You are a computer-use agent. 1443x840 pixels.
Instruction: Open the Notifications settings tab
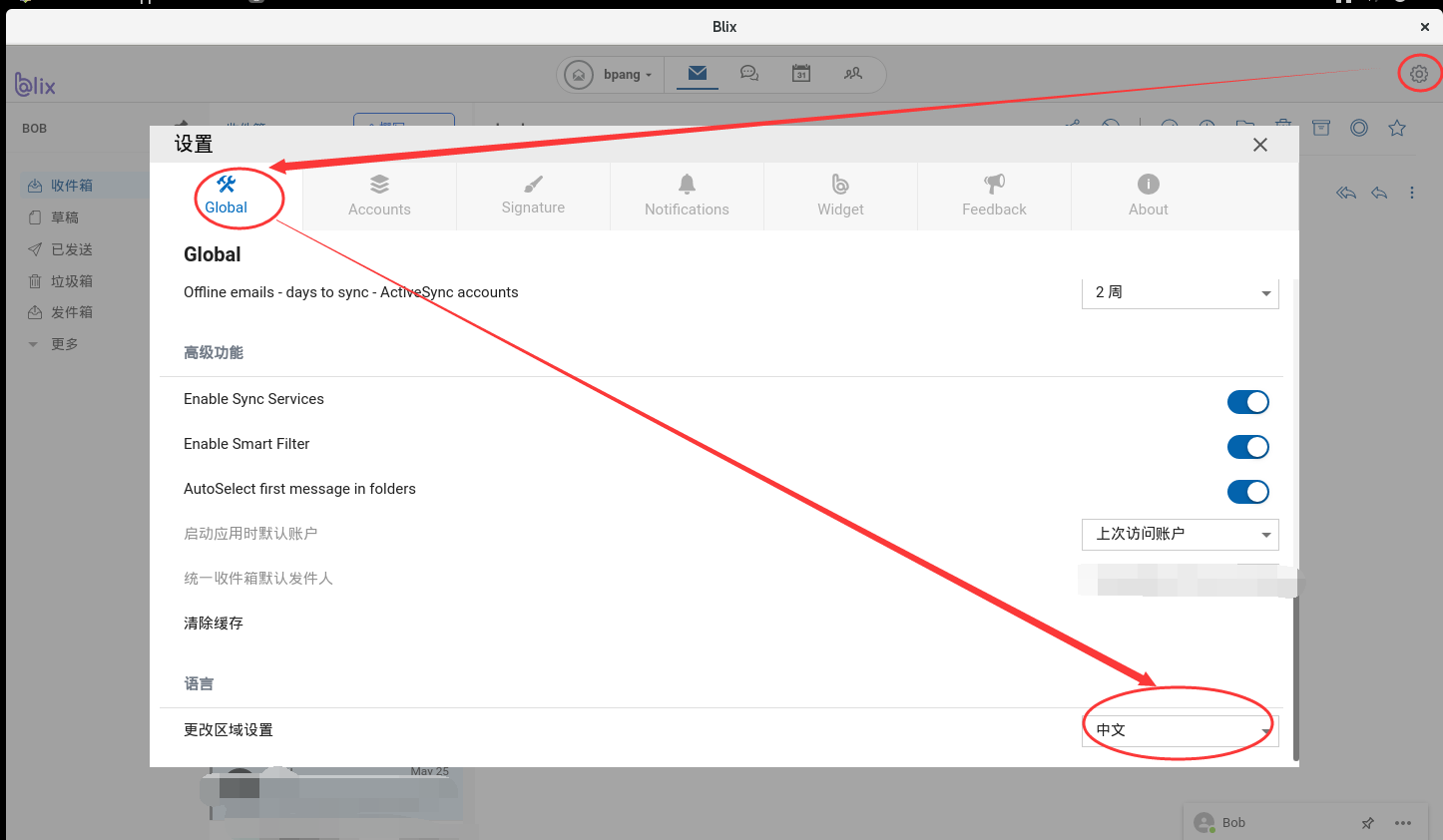687,196
